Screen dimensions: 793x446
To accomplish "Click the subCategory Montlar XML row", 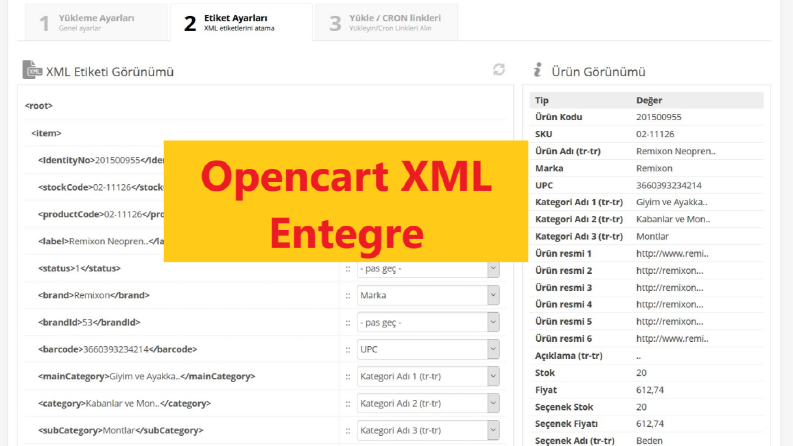I will click(120, 430).
